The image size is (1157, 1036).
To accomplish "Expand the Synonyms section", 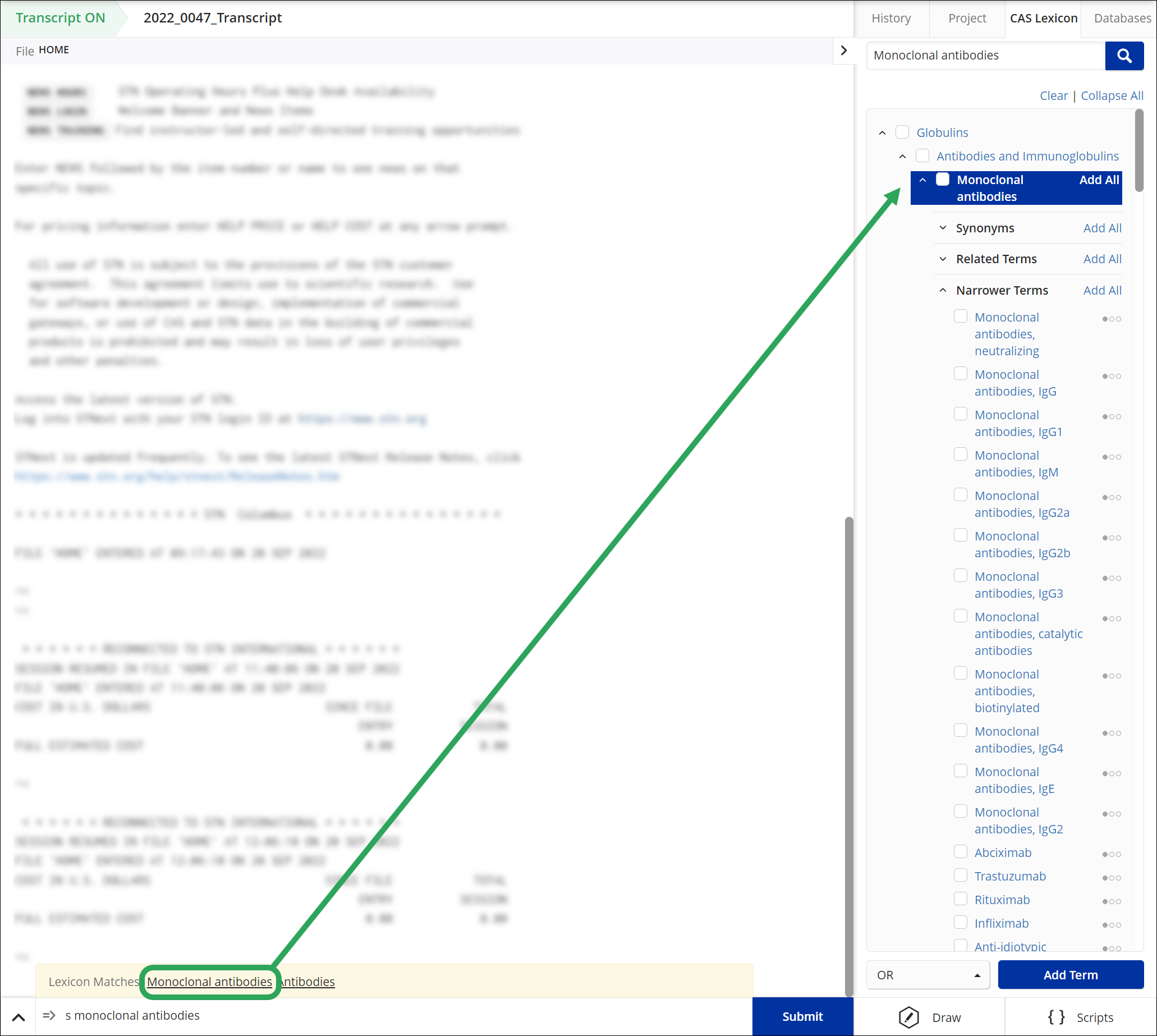I will [x=943, y=228].
